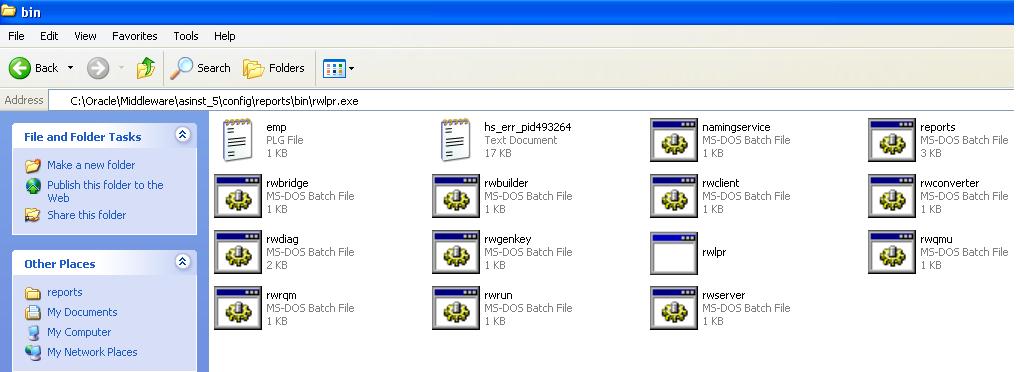
Task: Click the My Network Places icon
Action: coord(33,353)
